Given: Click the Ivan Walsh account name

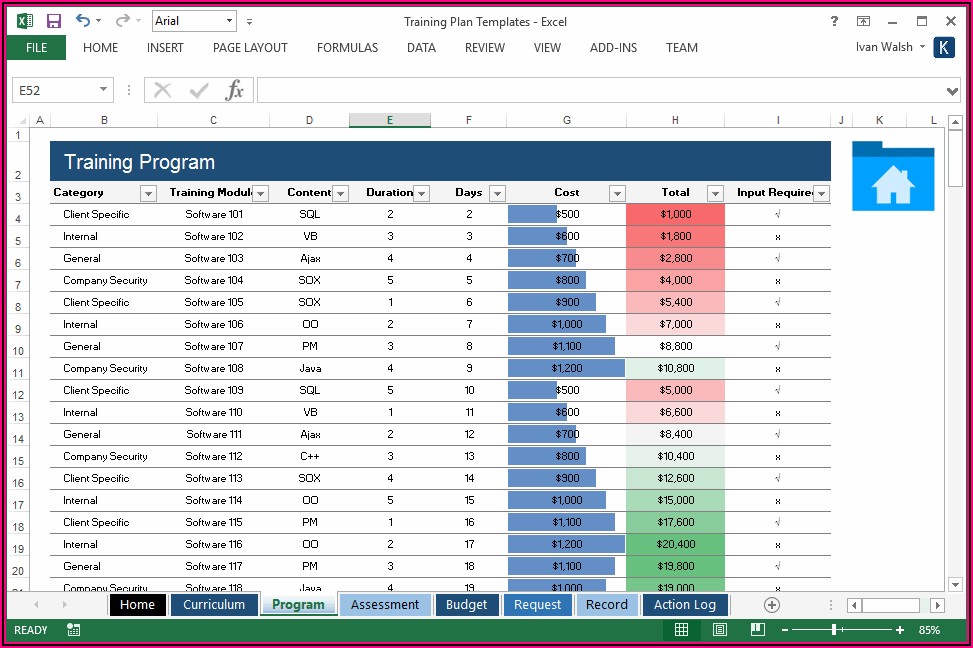Looking at the screenshot, I should tap(883, 47).
